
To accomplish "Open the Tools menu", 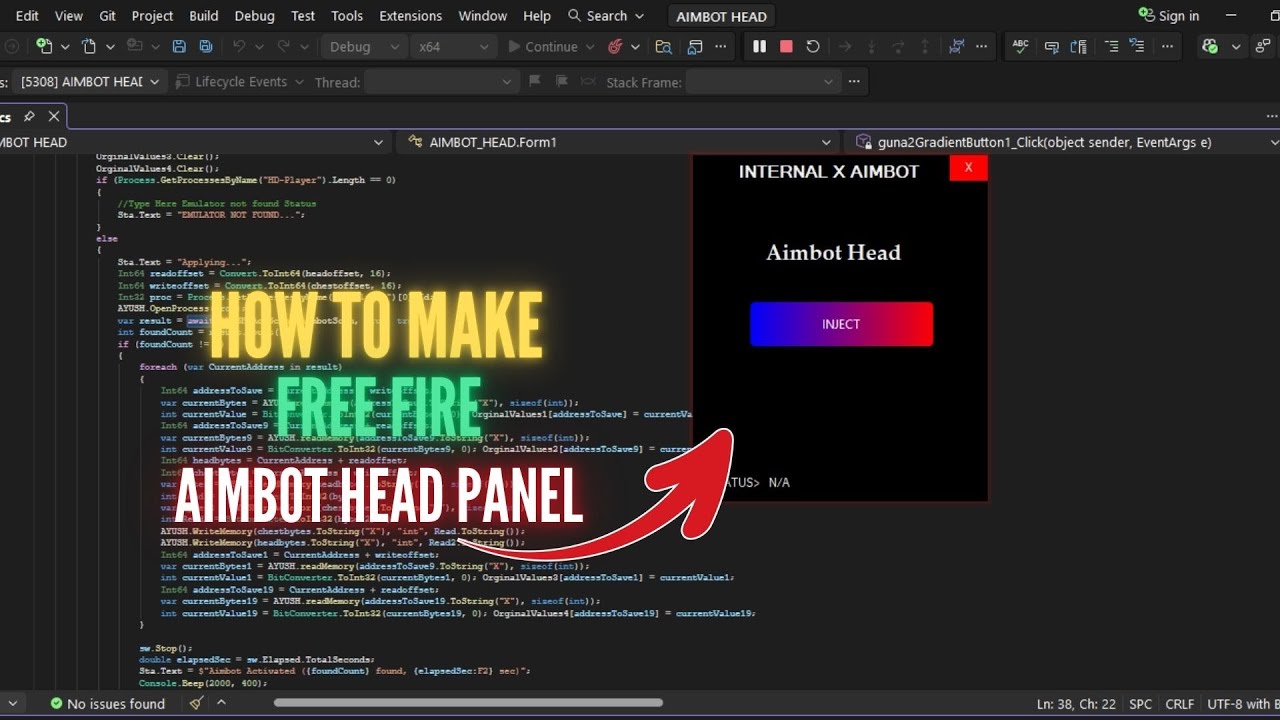I will [x=347, y=16].
